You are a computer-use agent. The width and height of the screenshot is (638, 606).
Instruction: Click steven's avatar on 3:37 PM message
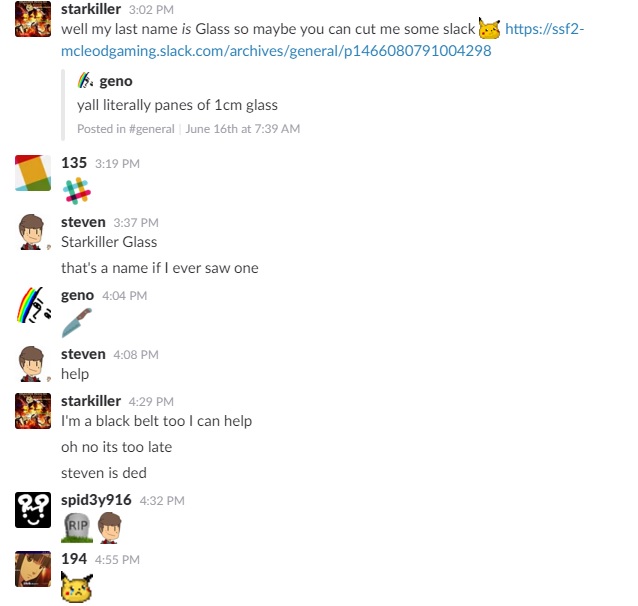pos(33,232)
